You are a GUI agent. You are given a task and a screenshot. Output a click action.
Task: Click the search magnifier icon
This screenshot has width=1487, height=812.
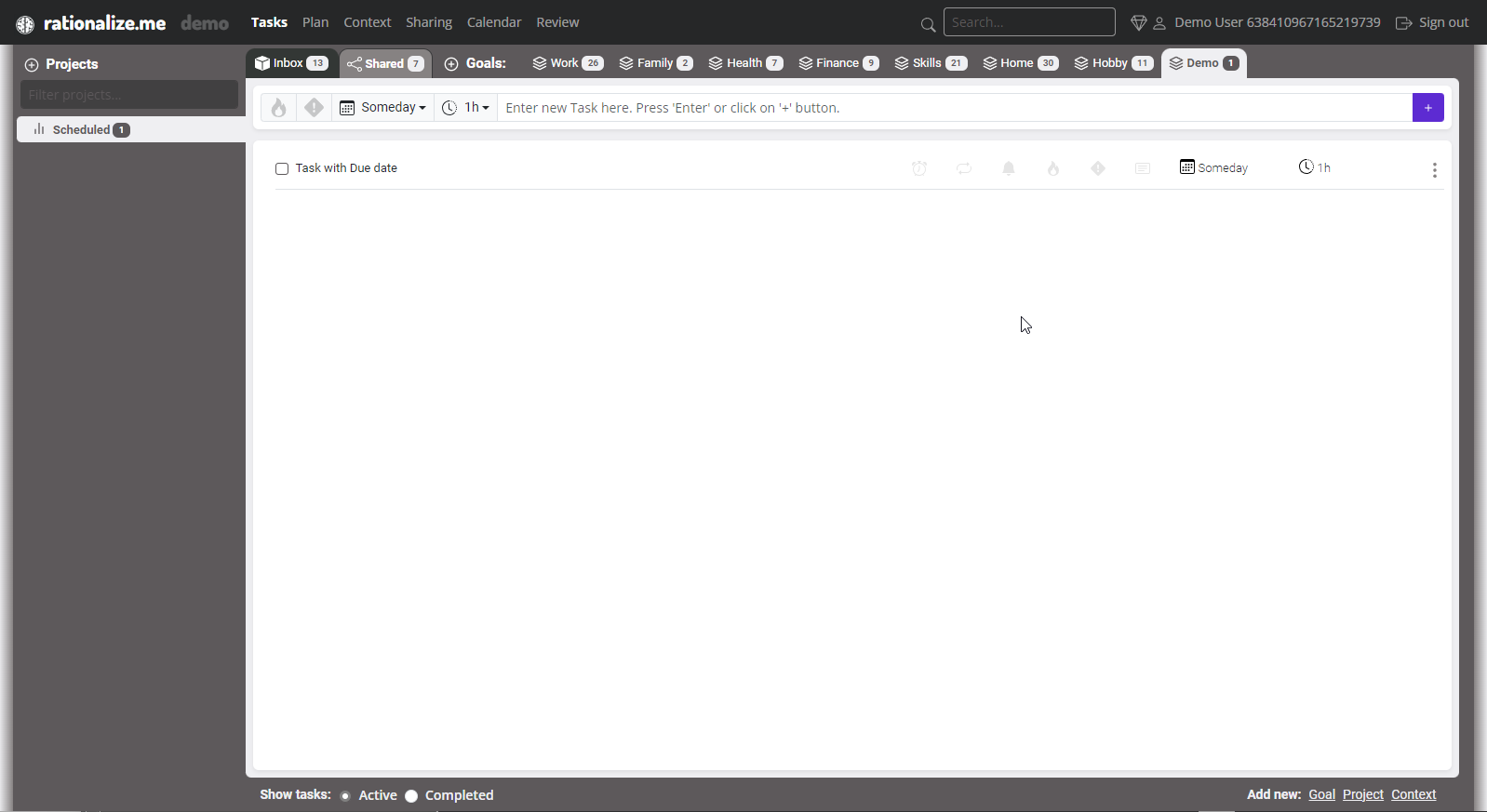[x=928, y=24]
